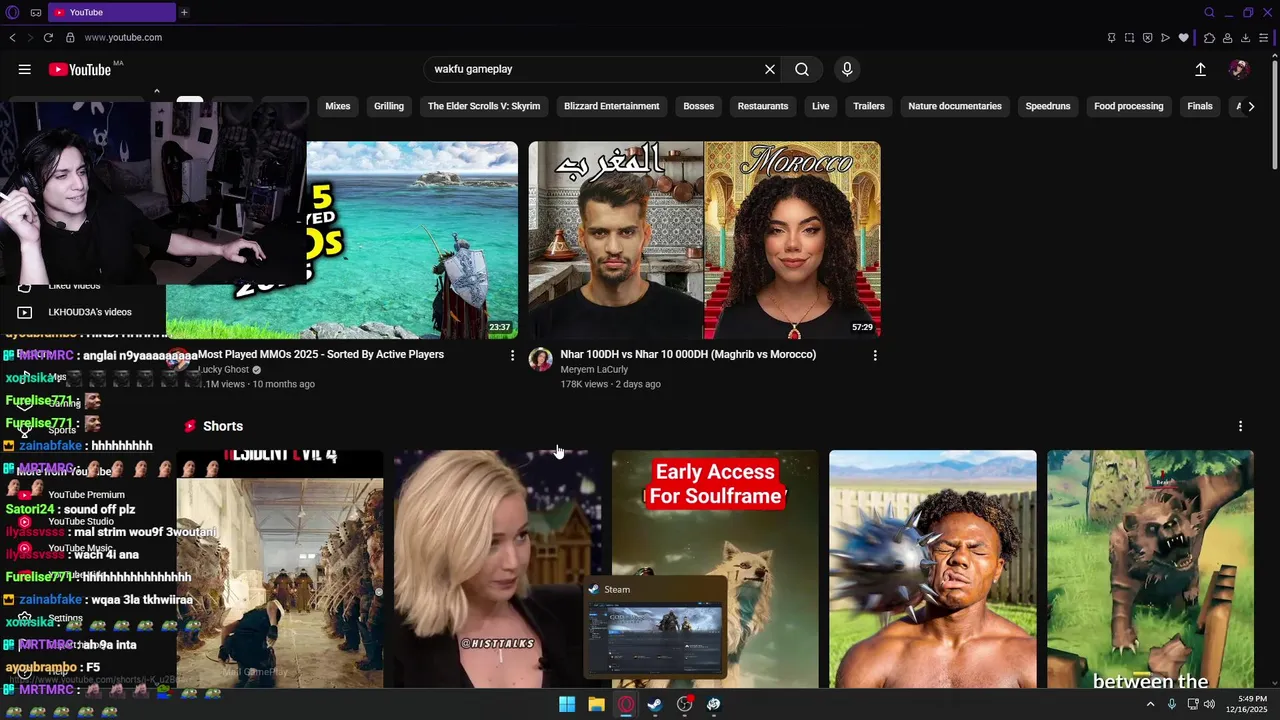Open the browser profile account icon
The width and height of the screenshot is (1280, 720).
click(x=1227, y=38)
